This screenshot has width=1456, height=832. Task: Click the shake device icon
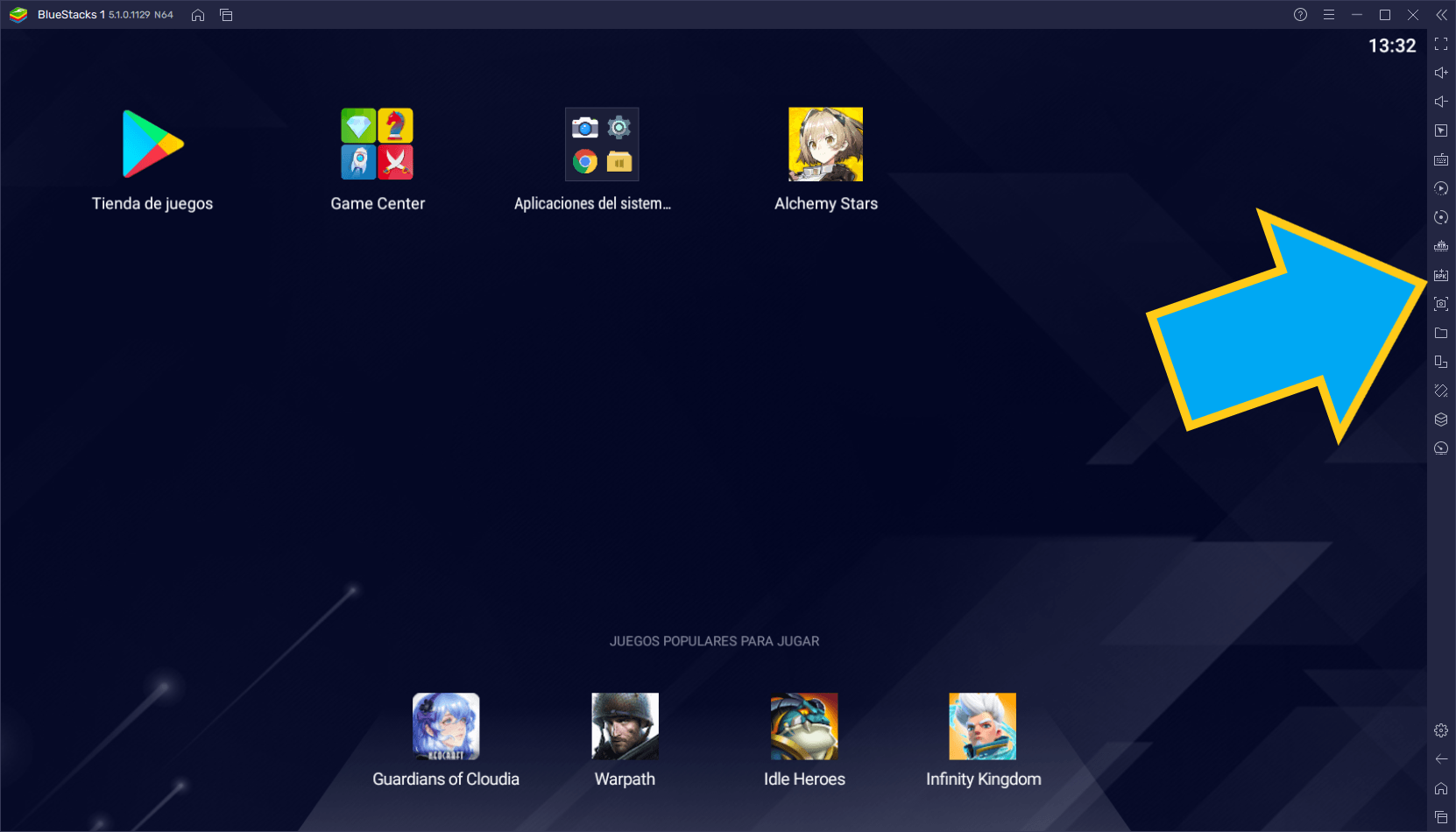1441,391
